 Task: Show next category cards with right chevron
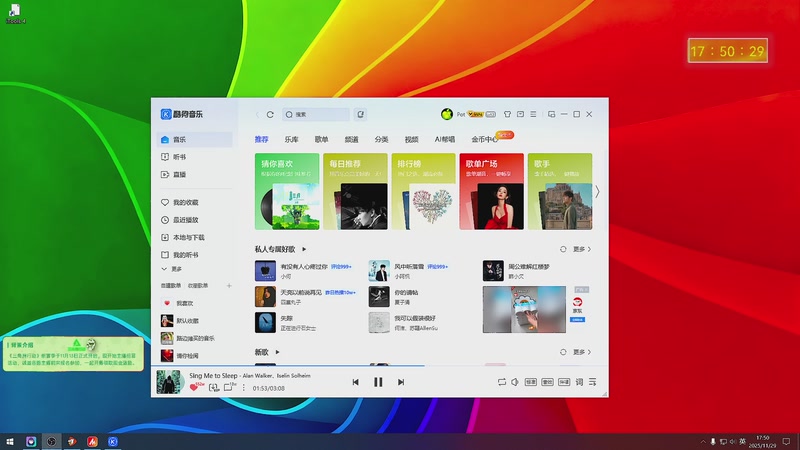tap(597, 192)
